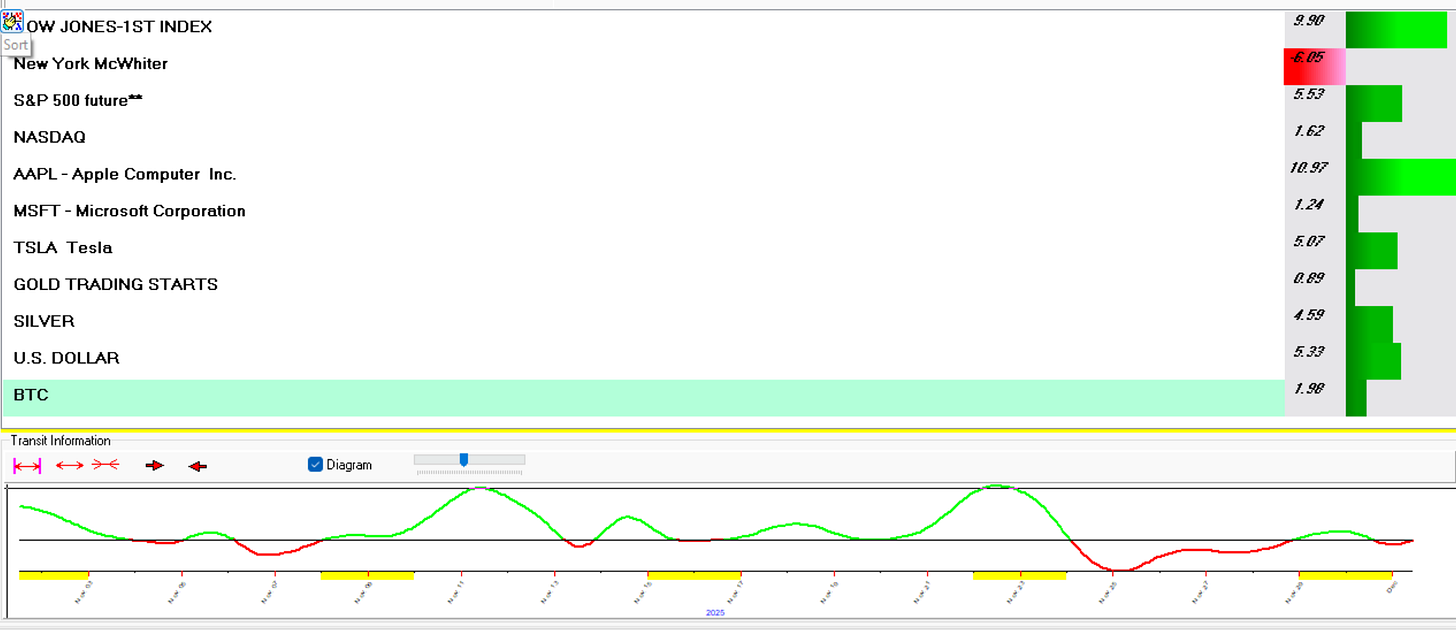This screenshot has height=630, width=1456.
Task: Click the Transit Information panel label
Action: [x=61, y=441]
